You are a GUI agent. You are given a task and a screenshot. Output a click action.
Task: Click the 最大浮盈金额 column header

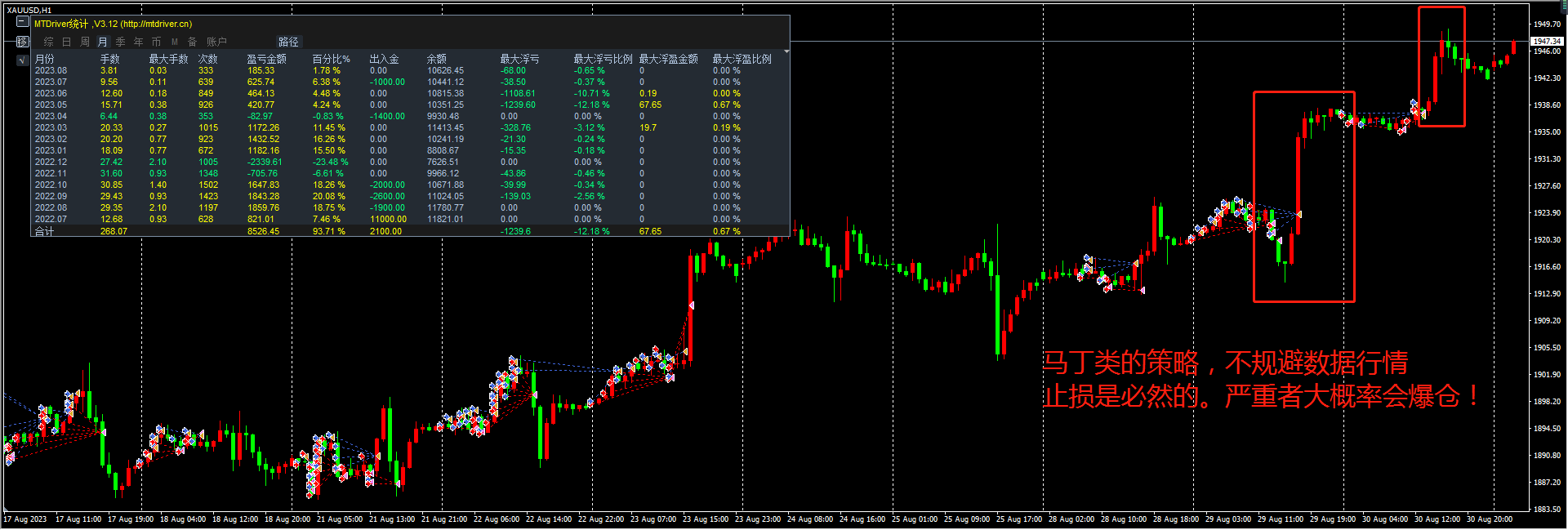tap(668, 59)
